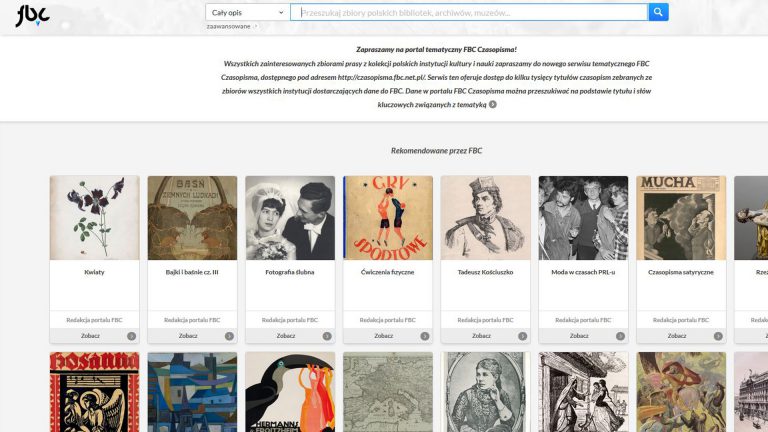Viewport: 768px width, 432px height.
Task: Click the 'Moda w czasach PRL-u' title
Action: click(583, 272)
